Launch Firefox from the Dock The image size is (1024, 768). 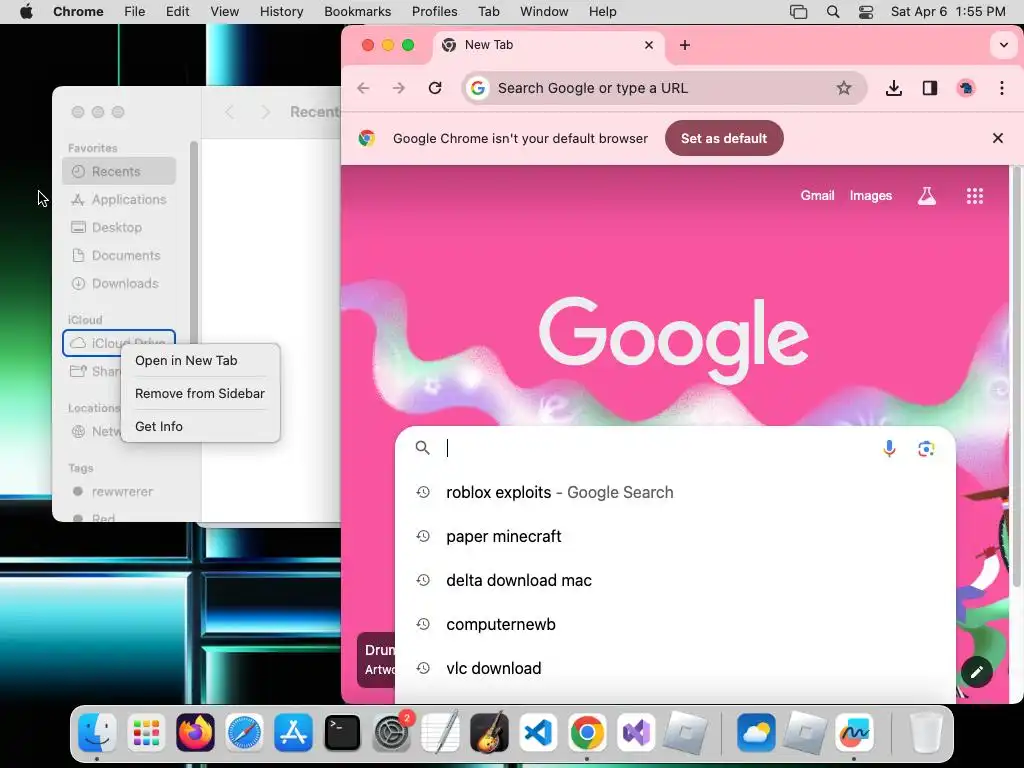pyautogui.click(x=195, y=732)
